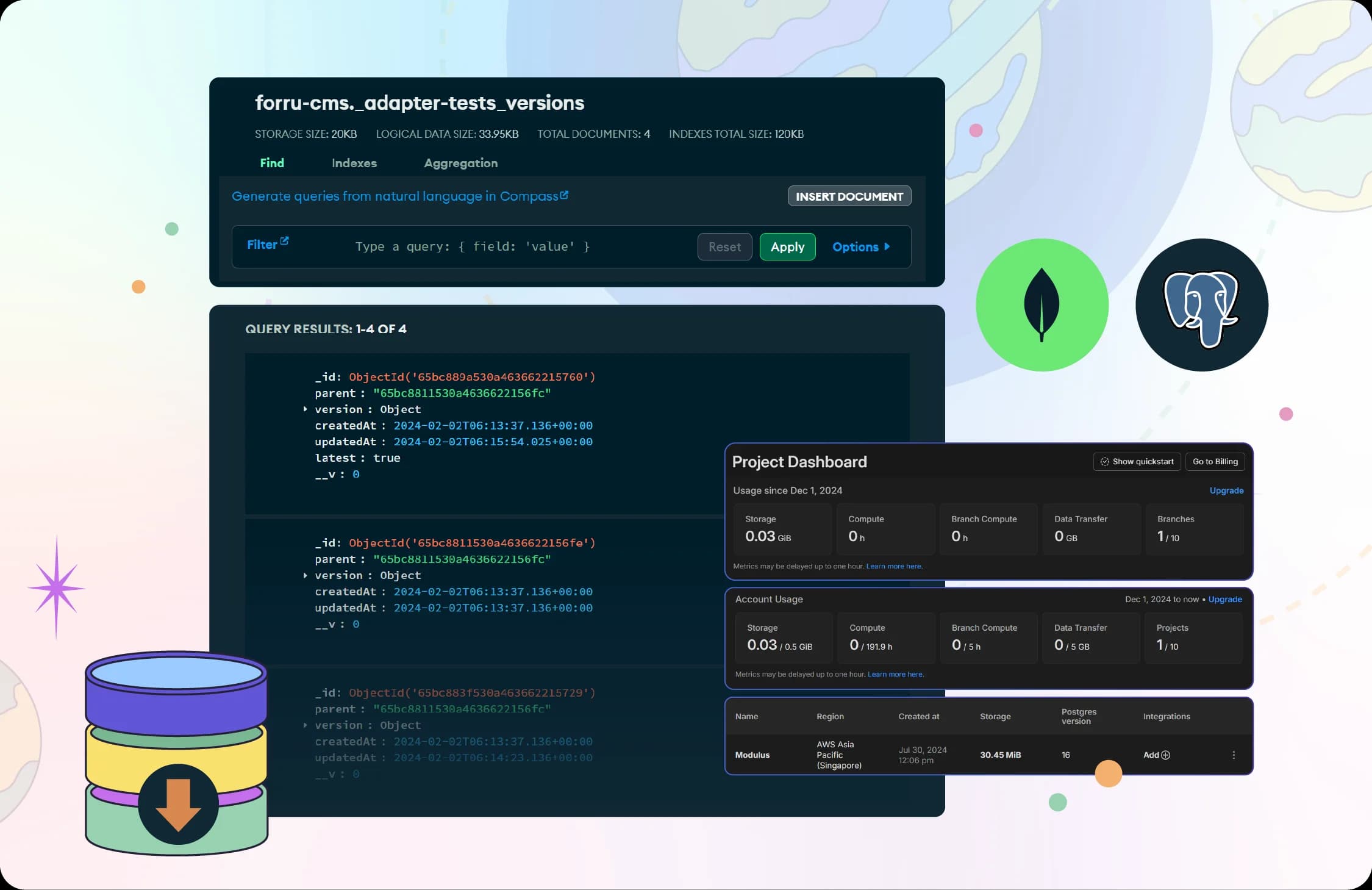Expand the version Object in first document

click(x=305, y=409)
